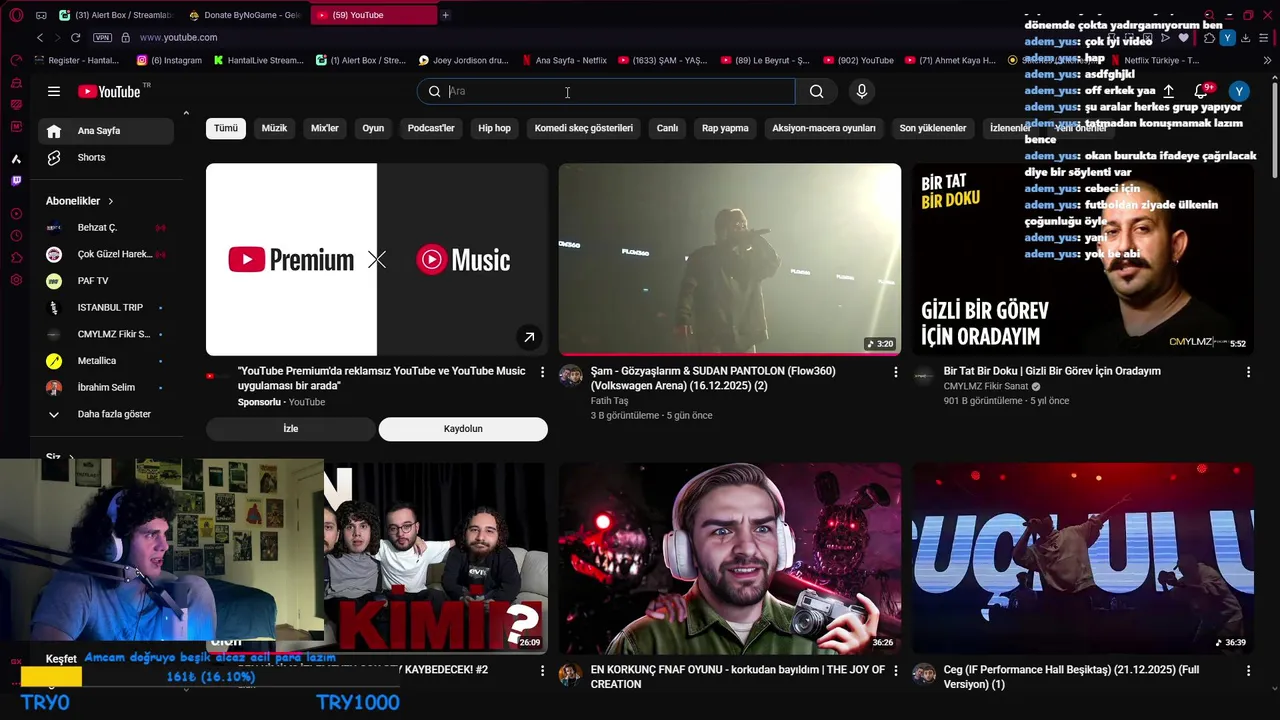Expand the Abonelikler section arrow
Screen dimensions: 1280x720
tap(110, 201)
